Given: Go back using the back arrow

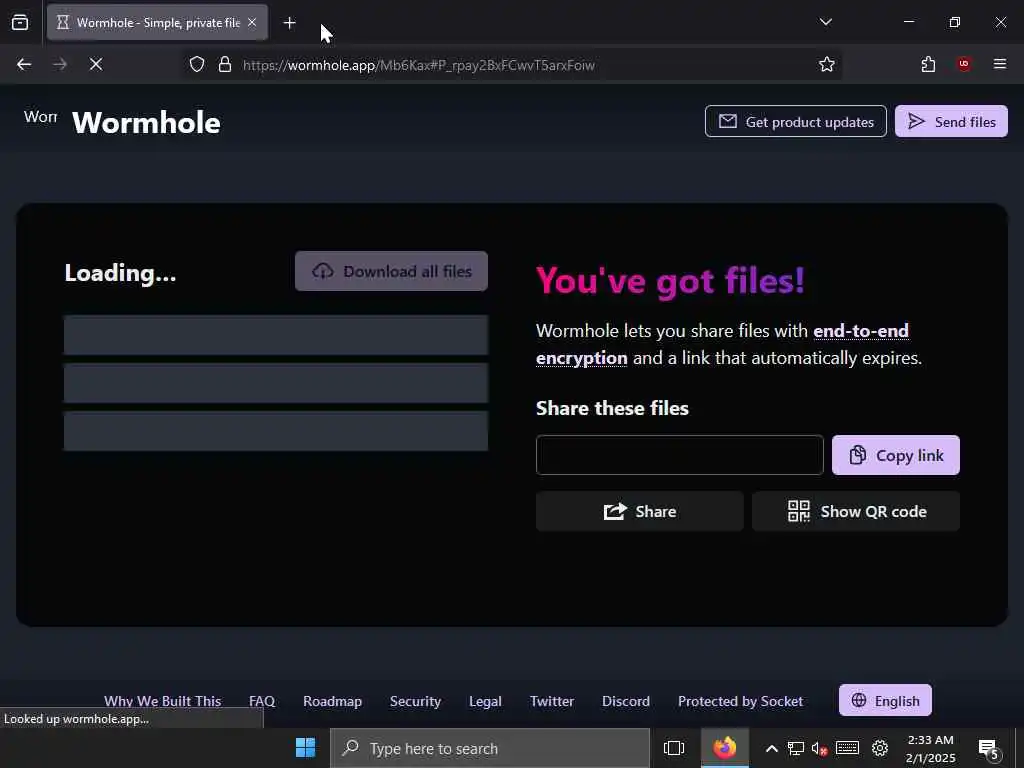Looking at the screenshot, I should 24,64.
